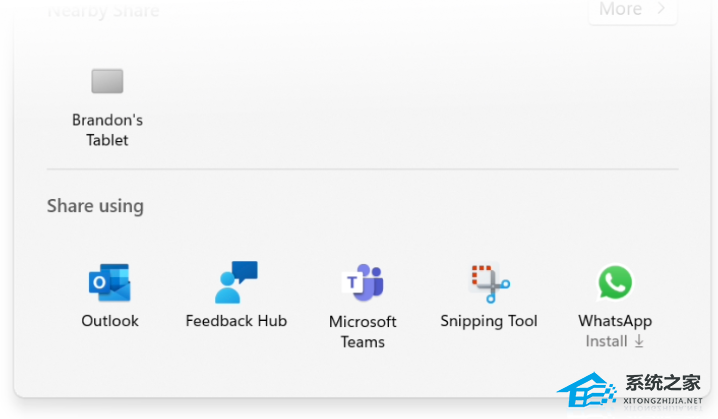The width and height of the screenshot is (718, 419).
Task: Click the download arrow beside Install
Action: [x=639, y=342]
